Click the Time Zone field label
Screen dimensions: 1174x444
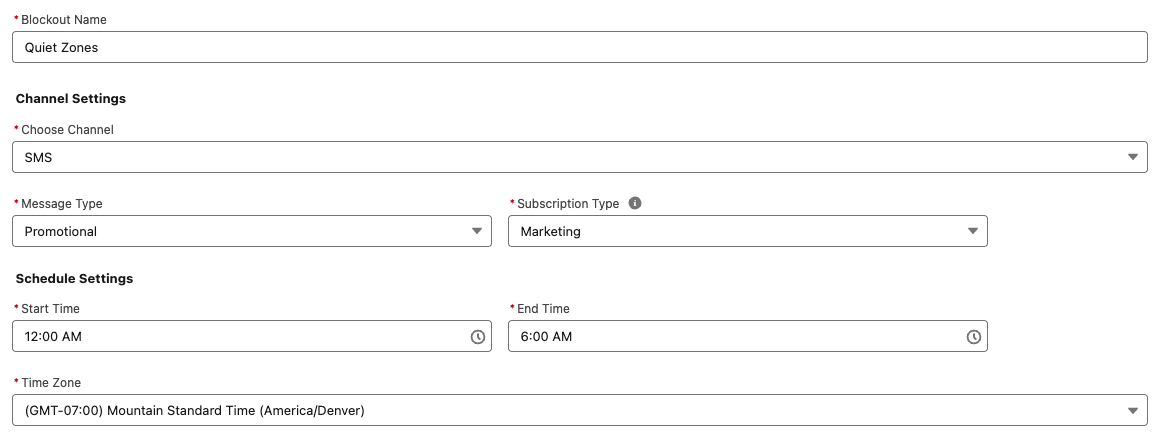51,383
